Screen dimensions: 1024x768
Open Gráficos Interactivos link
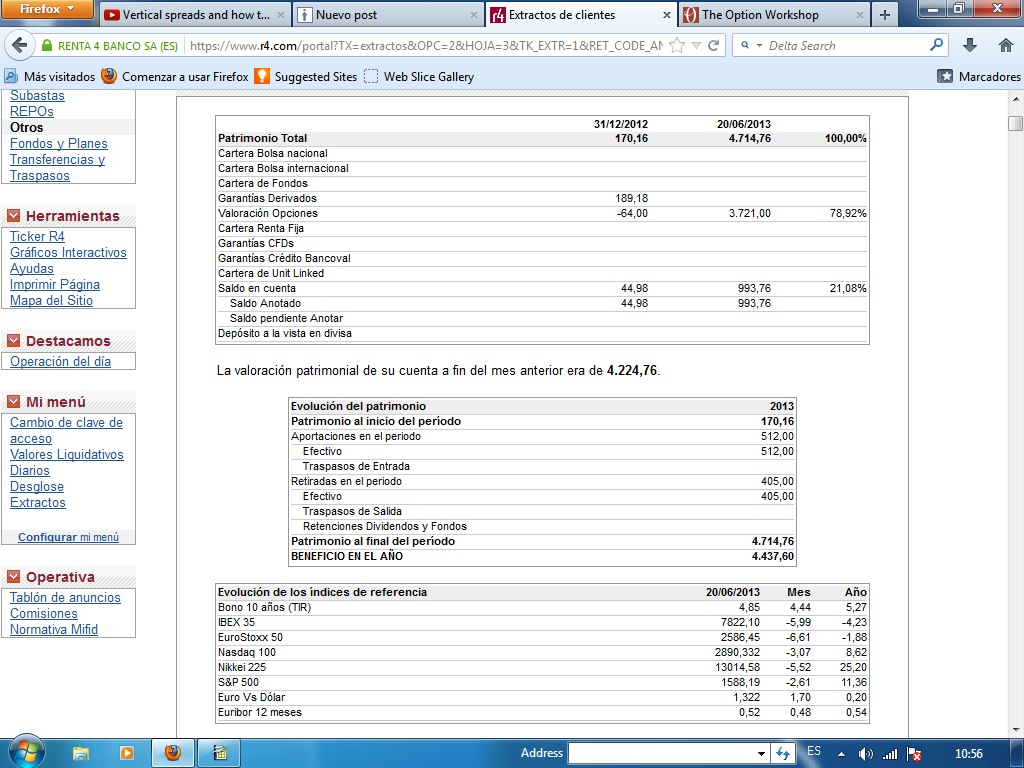tap(68, 253)
